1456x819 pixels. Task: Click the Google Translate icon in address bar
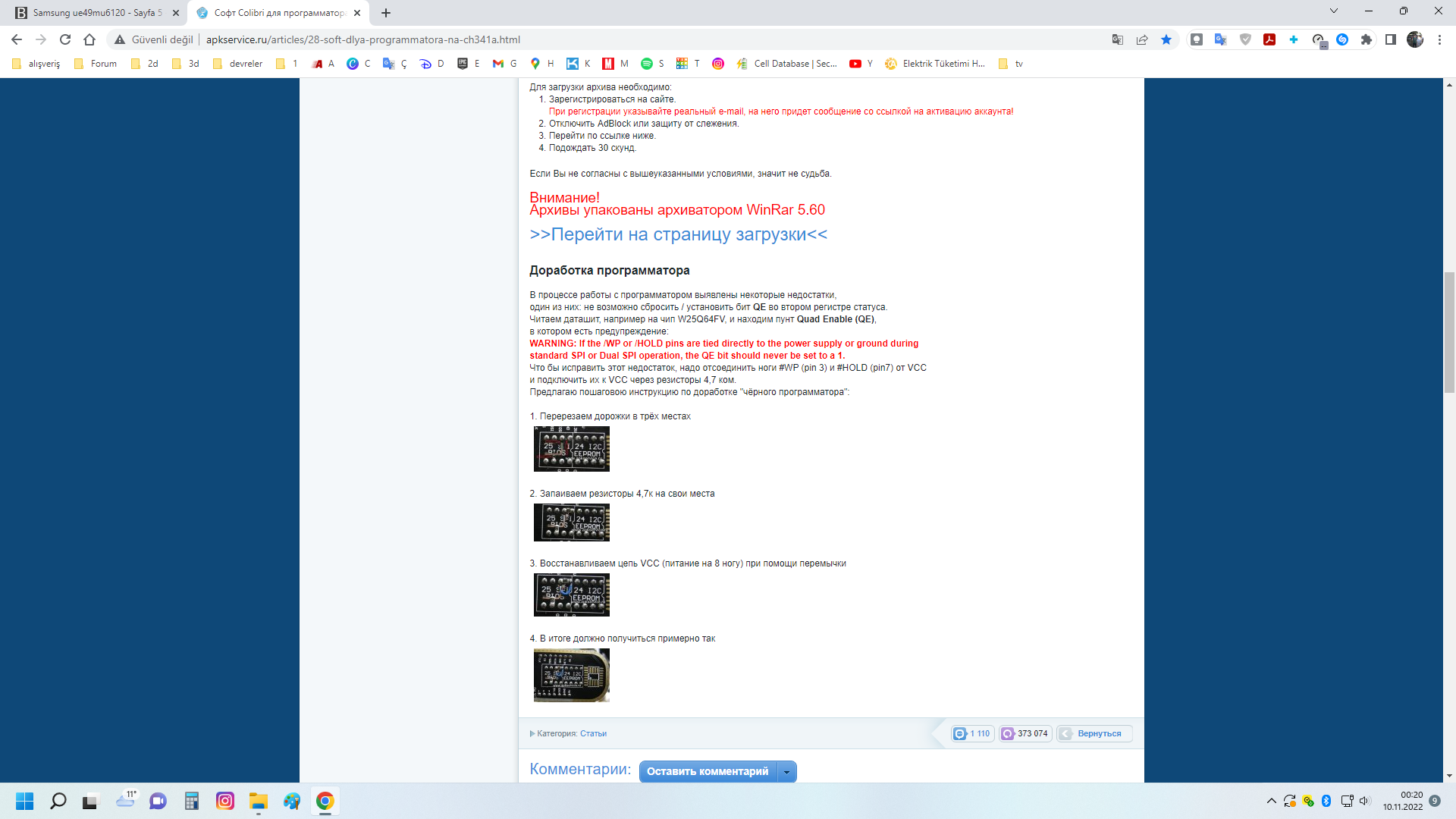pyautogui.click(x=1117, y=39)
